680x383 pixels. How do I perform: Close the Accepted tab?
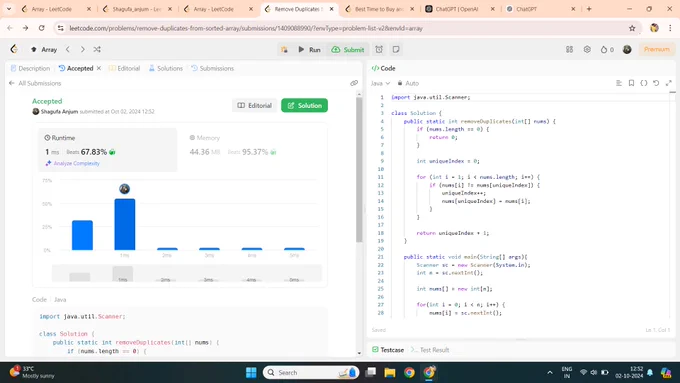point(99,68)
